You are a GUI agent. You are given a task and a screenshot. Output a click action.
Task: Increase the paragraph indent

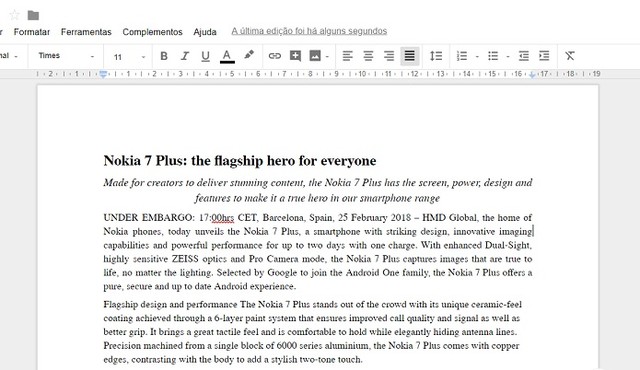pyautogui.click(x=544, y=56)
